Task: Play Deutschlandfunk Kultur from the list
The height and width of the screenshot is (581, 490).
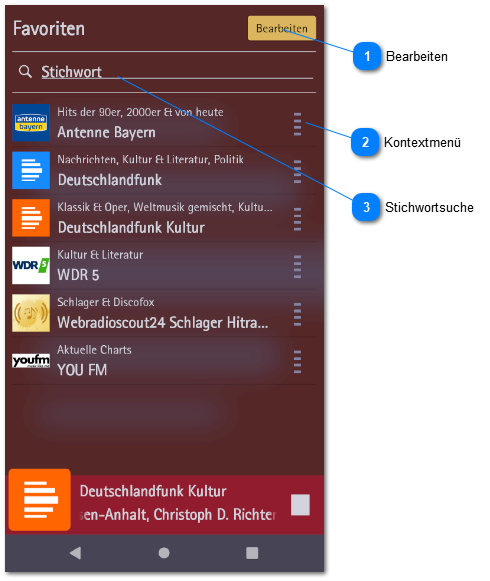Action: point(131,228)
